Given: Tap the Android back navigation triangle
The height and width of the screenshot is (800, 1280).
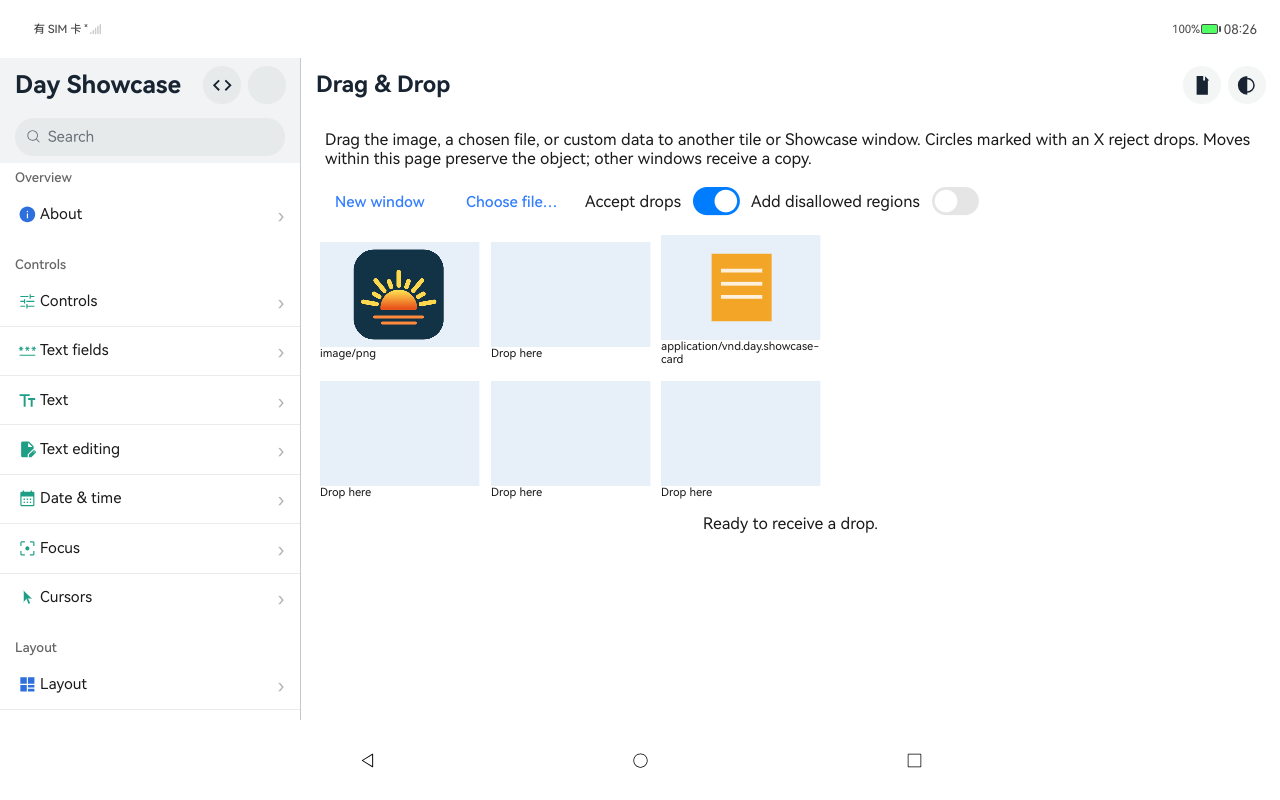Looking at the screenshot, I should coord(367,760).
